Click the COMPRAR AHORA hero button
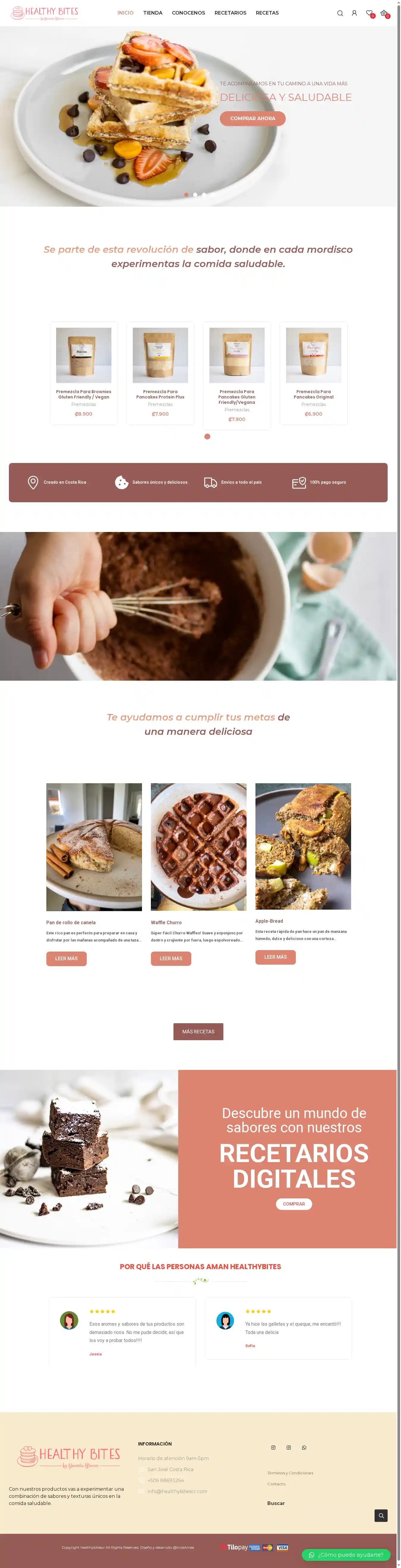Image resolution: width=401 pixels, height=1568 pixels. point(253,118)
